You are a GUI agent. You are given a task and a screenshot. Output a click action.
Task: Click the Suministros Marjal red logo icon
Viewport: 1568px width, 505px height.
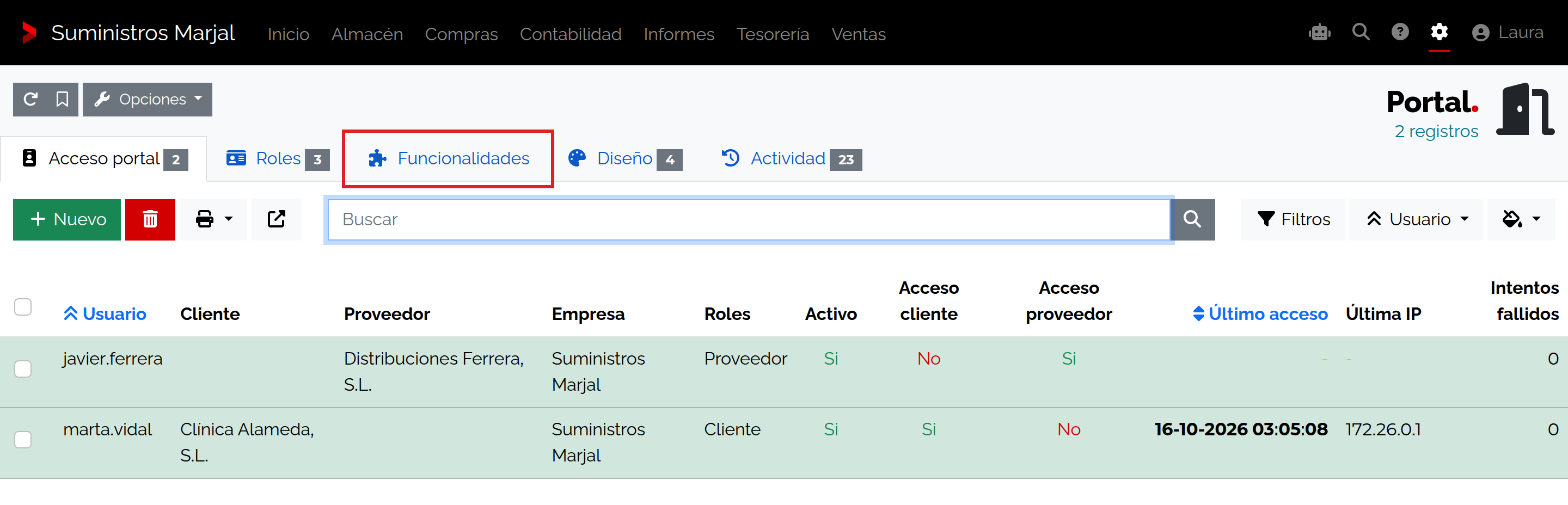[29, 33]
